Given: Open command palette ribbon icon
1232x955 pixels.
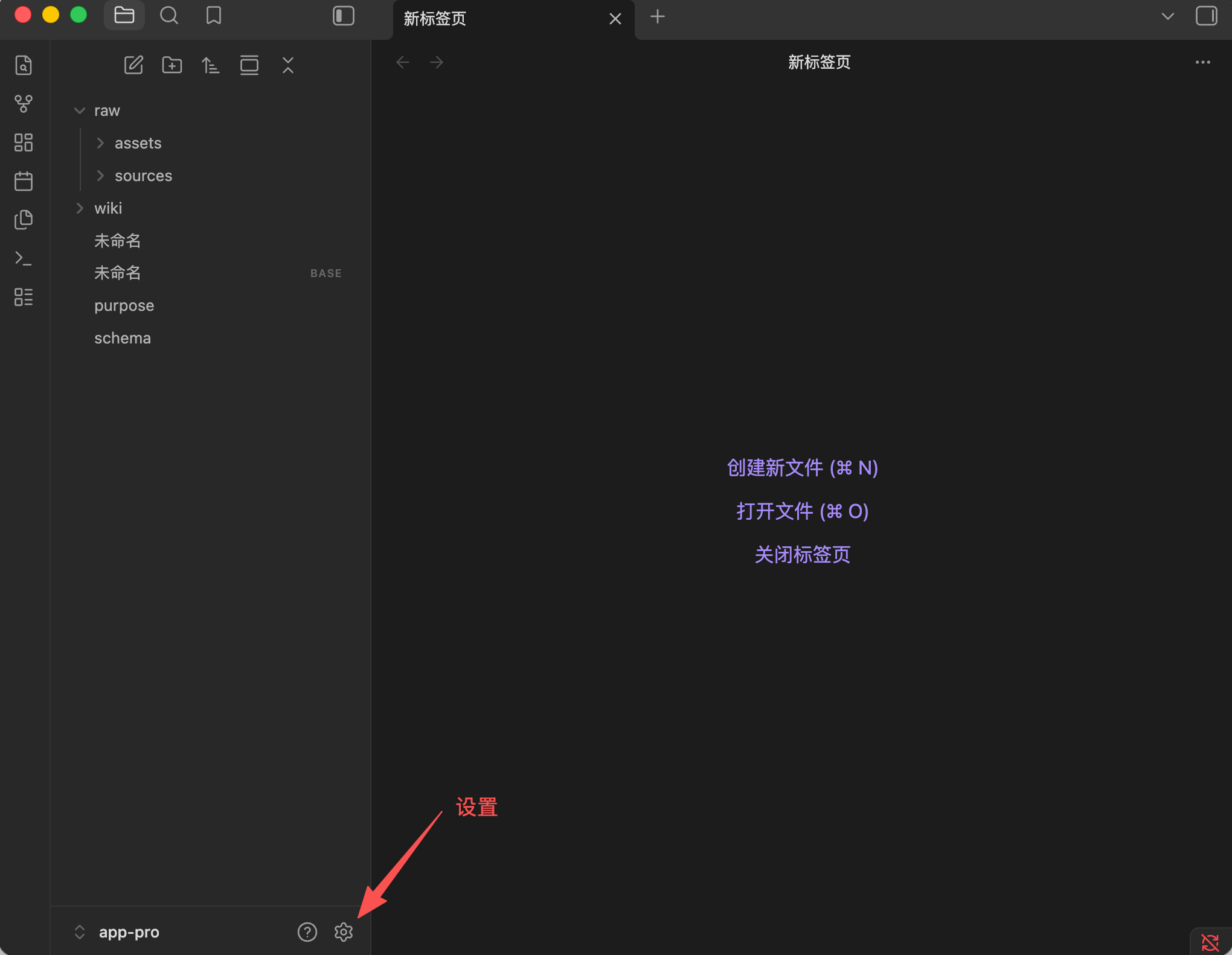Looking at the screenshot, I should click(x=24, y=258).
